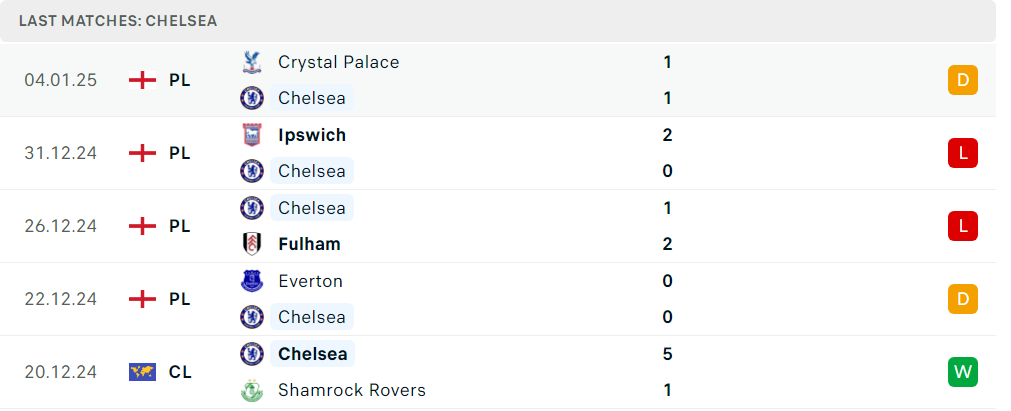Click the orange D badge for the Crystal Palace match
The width and height of the screenshot is (1011, 411).
tap(963, 80)
